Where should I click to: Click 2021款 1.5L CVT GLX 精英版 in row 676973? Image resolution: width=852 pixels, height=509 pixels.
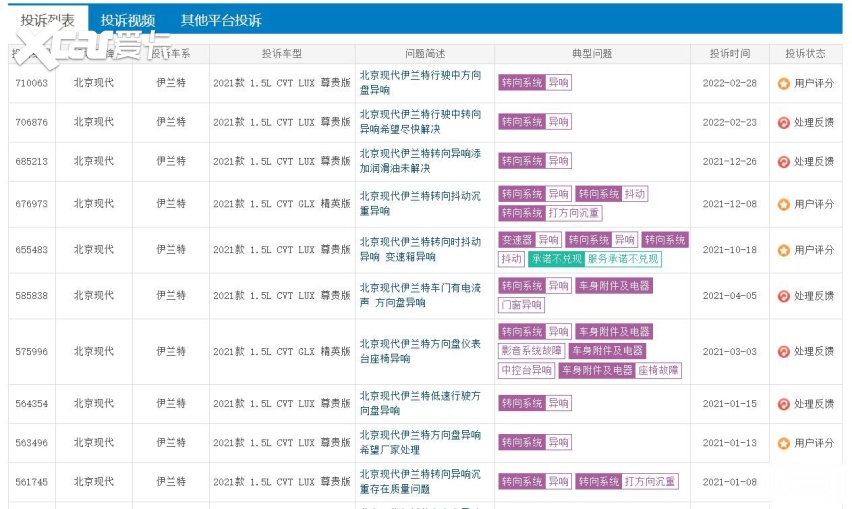click(281, 204)
